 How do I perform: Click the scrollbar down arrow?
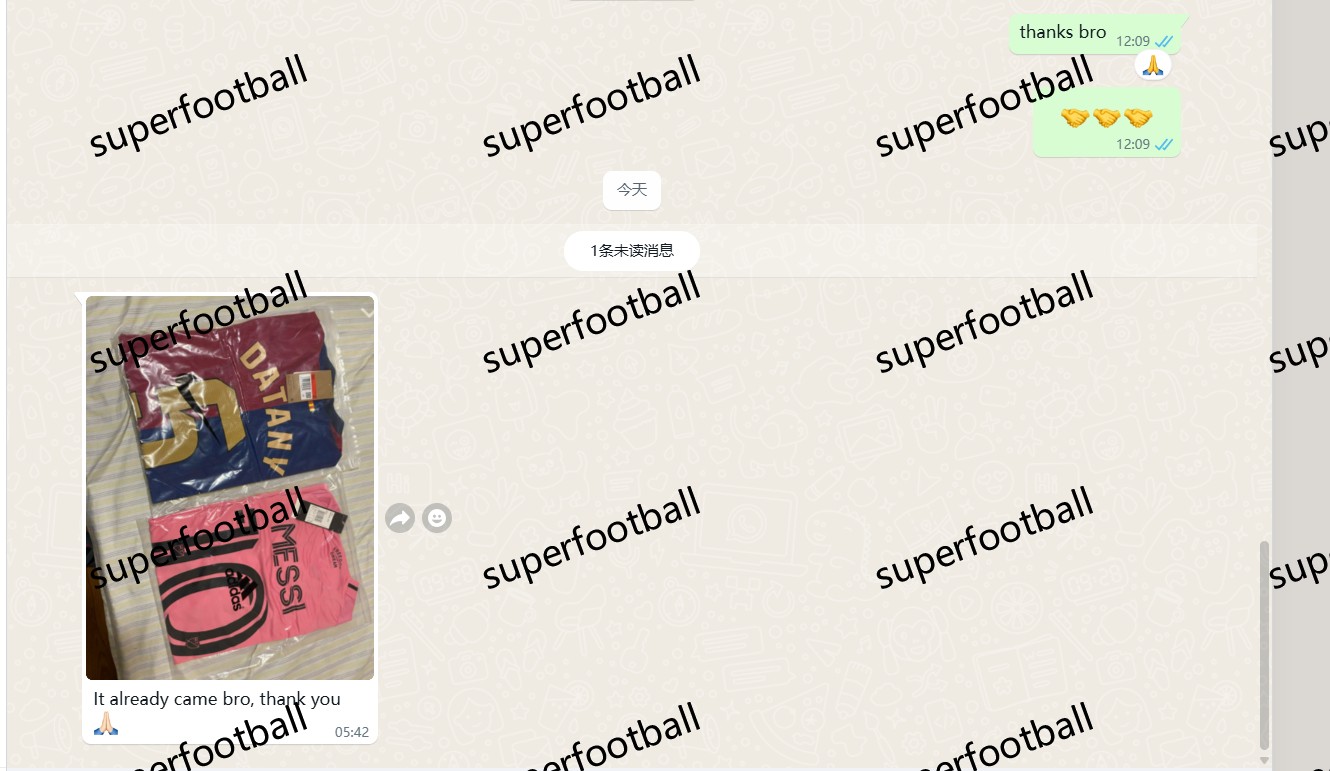(x=1264, y=760)
